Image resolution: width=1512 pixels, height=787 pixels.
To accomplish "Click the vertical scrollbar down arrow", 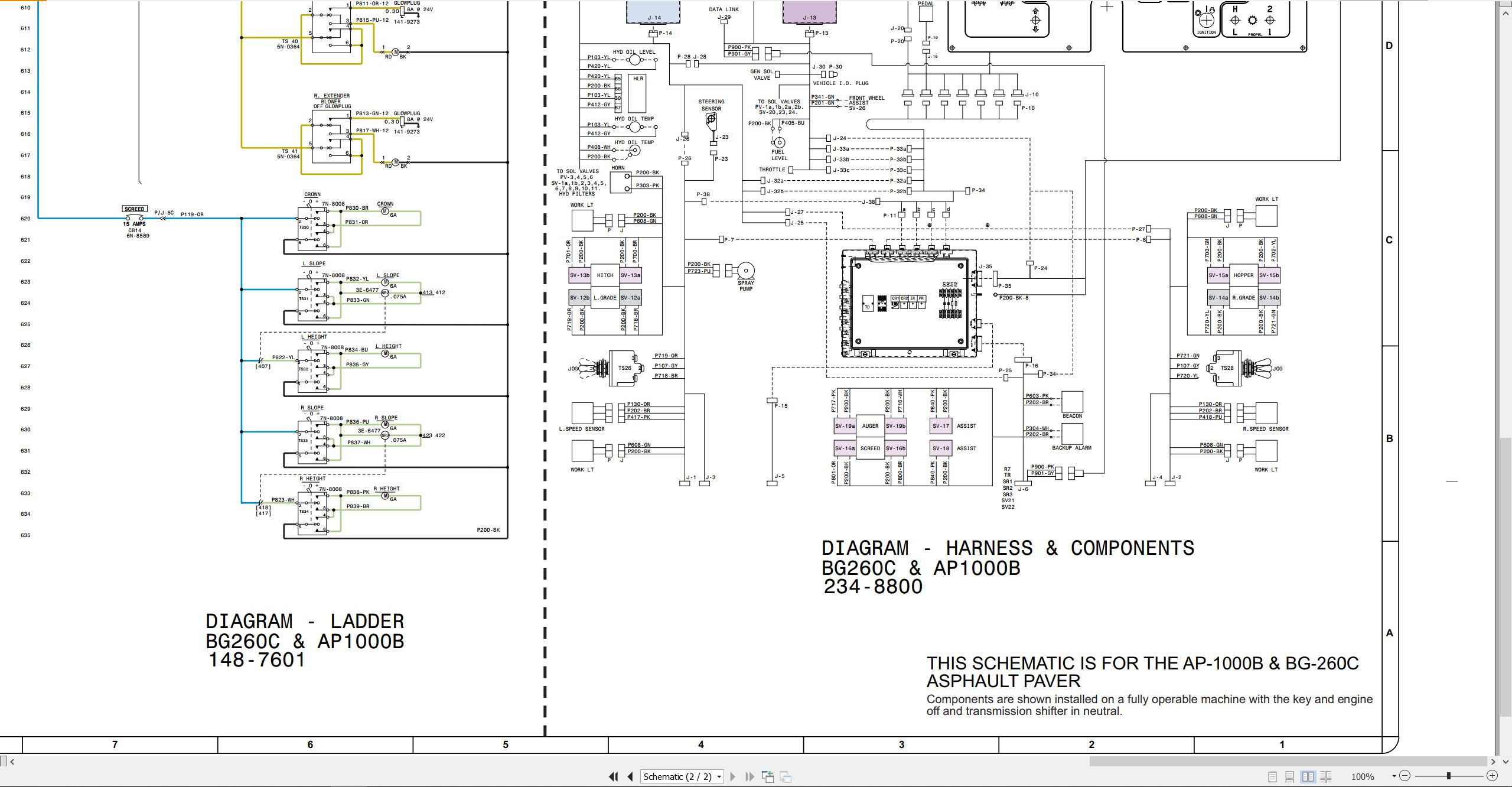I will click(1506, 762).
